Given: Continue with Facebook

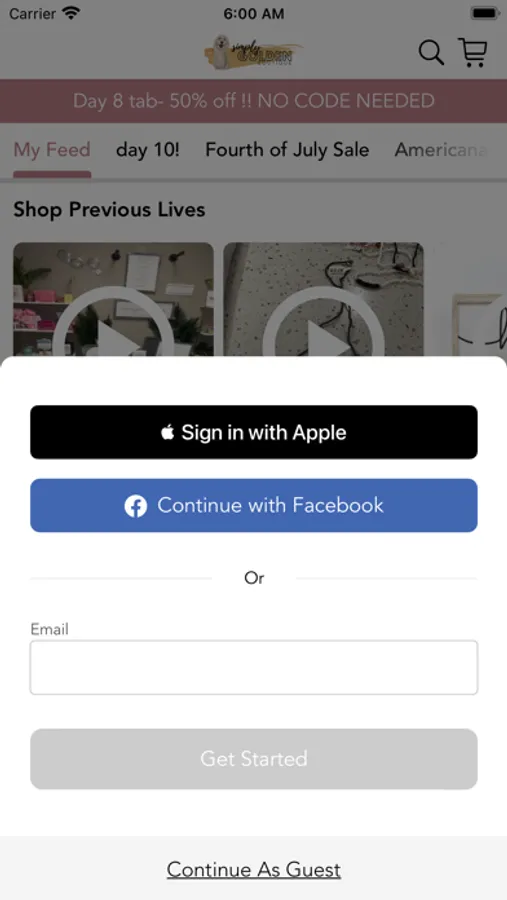Looking at the screenshot, I should (x=254, y=506).
